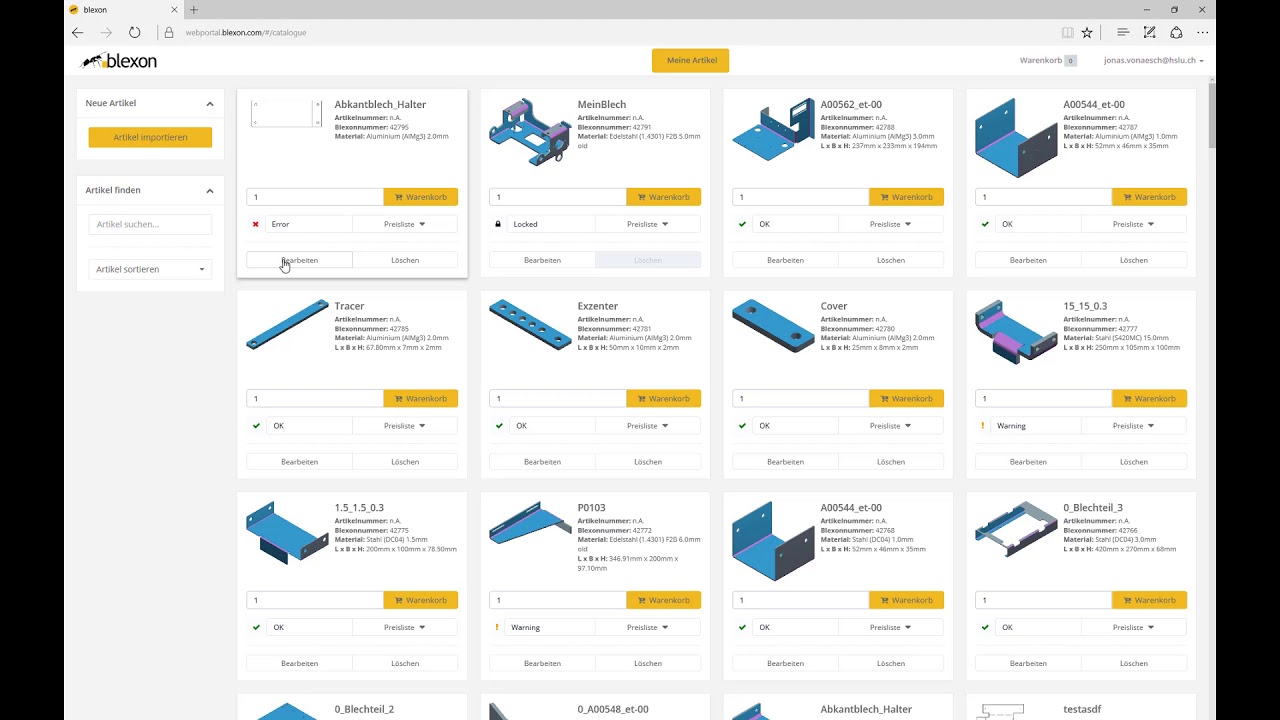
Task: Click Bearbeiten for Abkantblech_Halter
Action: 299,260
